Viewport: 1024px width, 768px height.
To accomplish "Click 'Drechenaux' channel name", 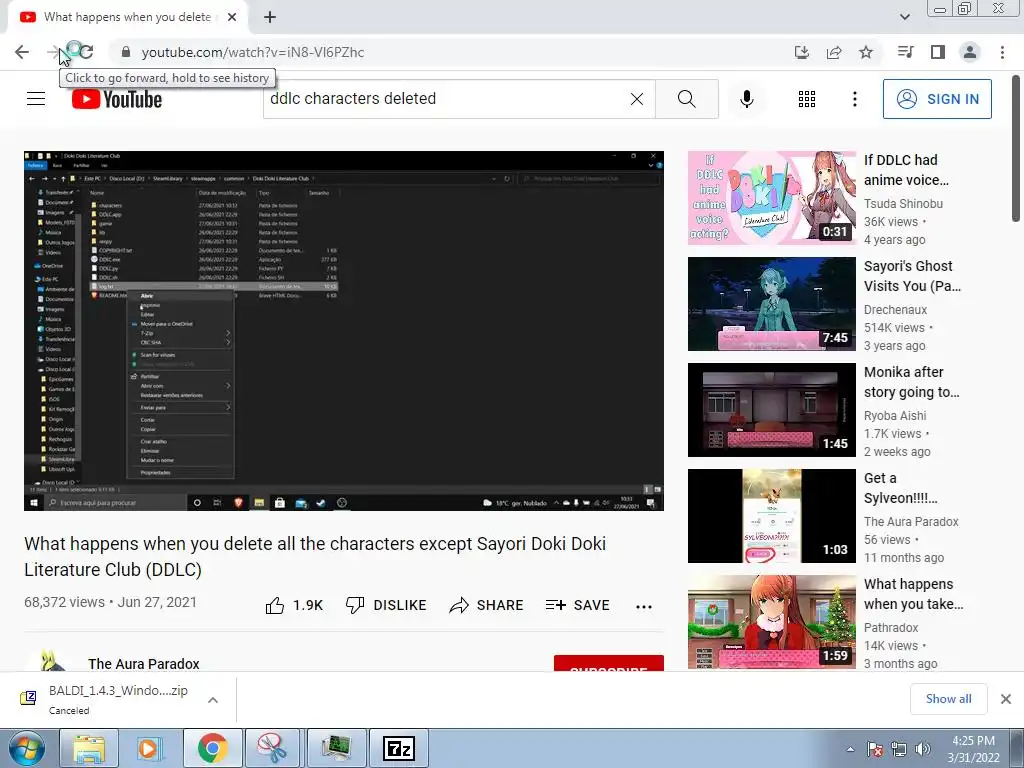I will pyautogui.click(x=895, y=310).
